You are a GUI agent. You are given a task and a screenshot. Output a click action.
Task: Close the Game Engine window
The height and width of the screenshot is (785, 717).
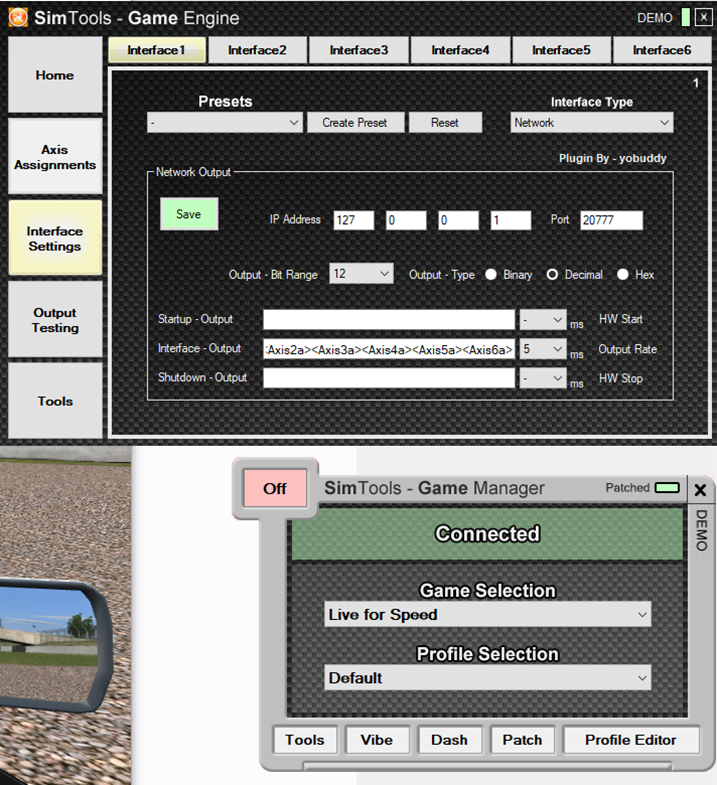703,17
